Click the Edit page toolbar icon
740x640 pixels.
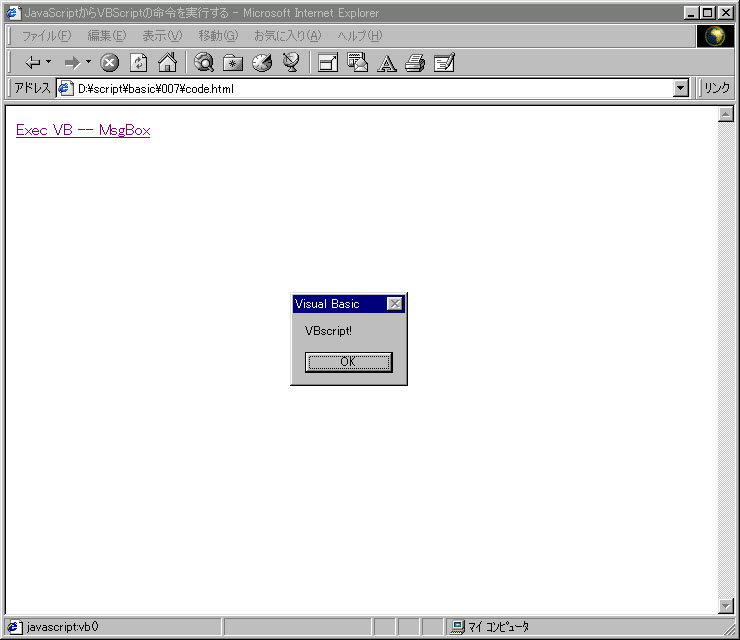[x=444, y=62]
